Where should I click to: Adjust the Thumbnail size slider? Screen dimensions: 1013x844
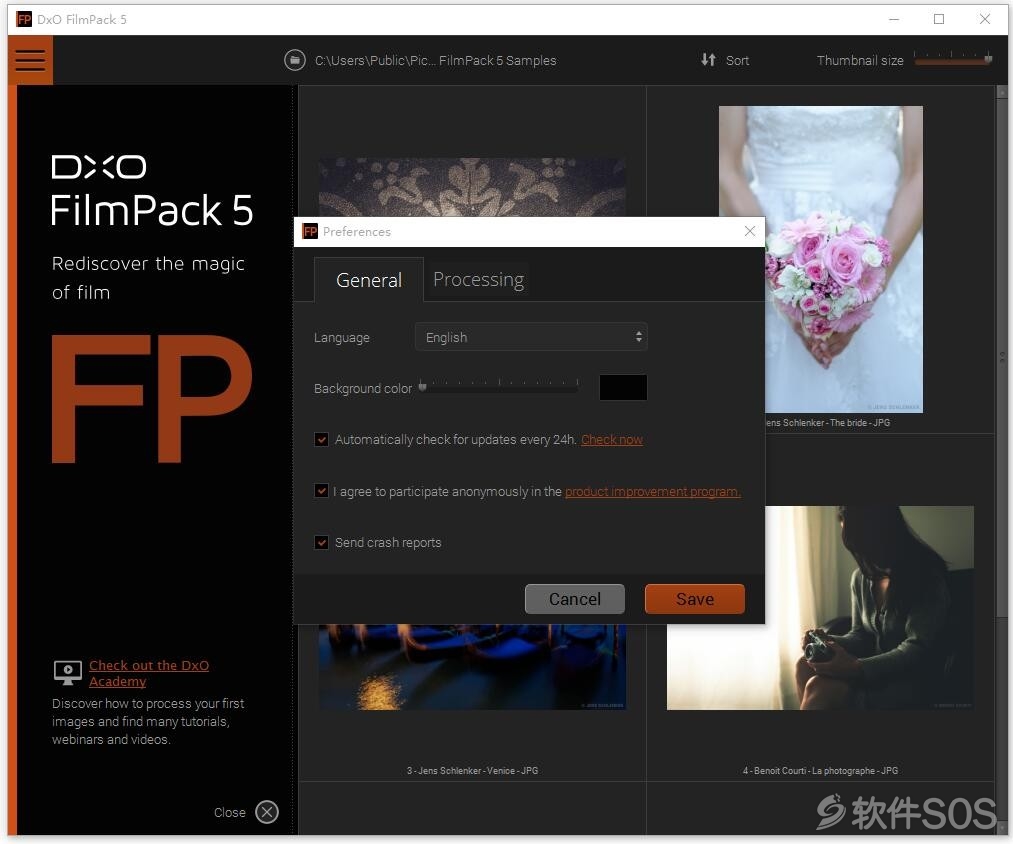pos(952,59)
